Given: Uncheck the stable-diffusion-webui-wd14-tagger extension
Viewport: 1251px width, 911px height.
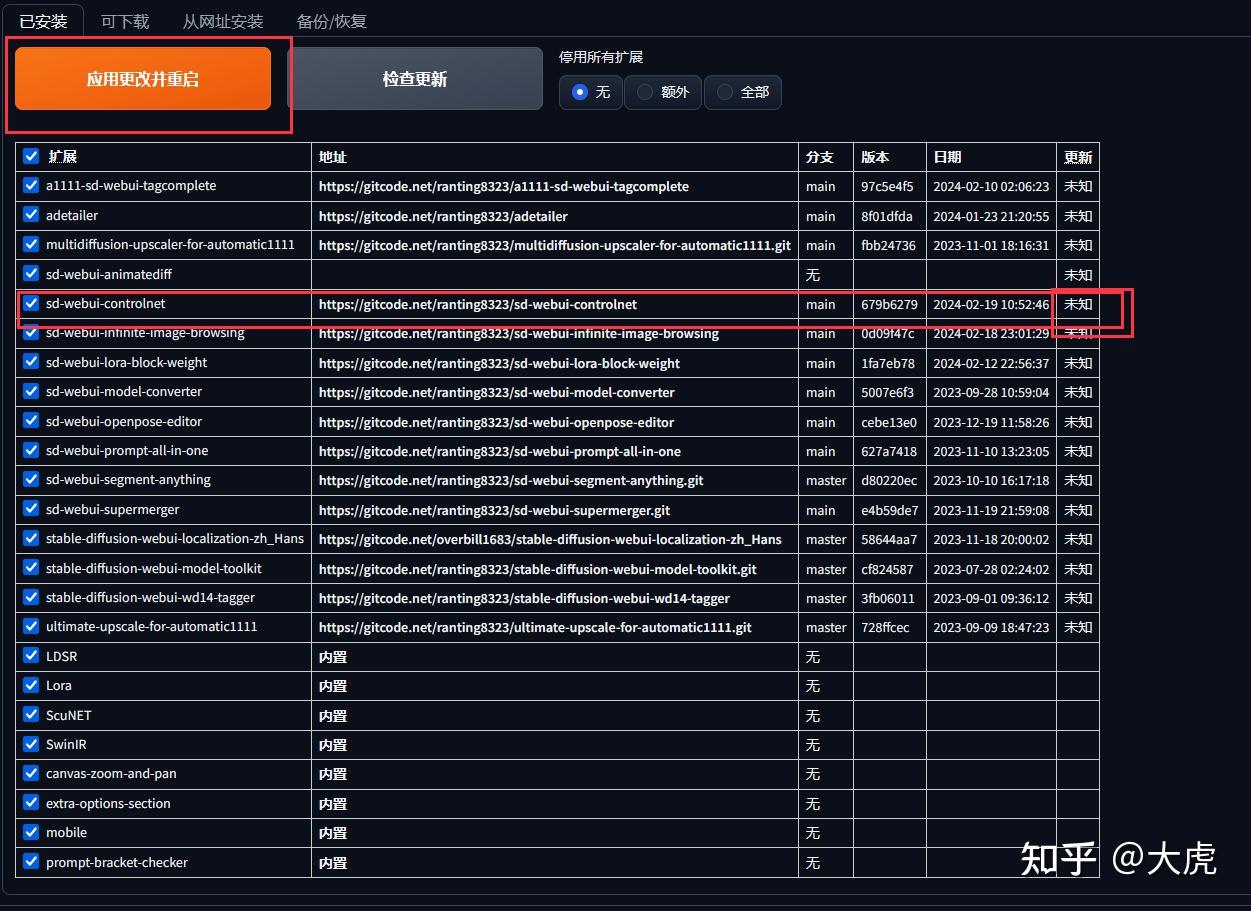Looking at the screenshot, I should click(x=30, y=598).
